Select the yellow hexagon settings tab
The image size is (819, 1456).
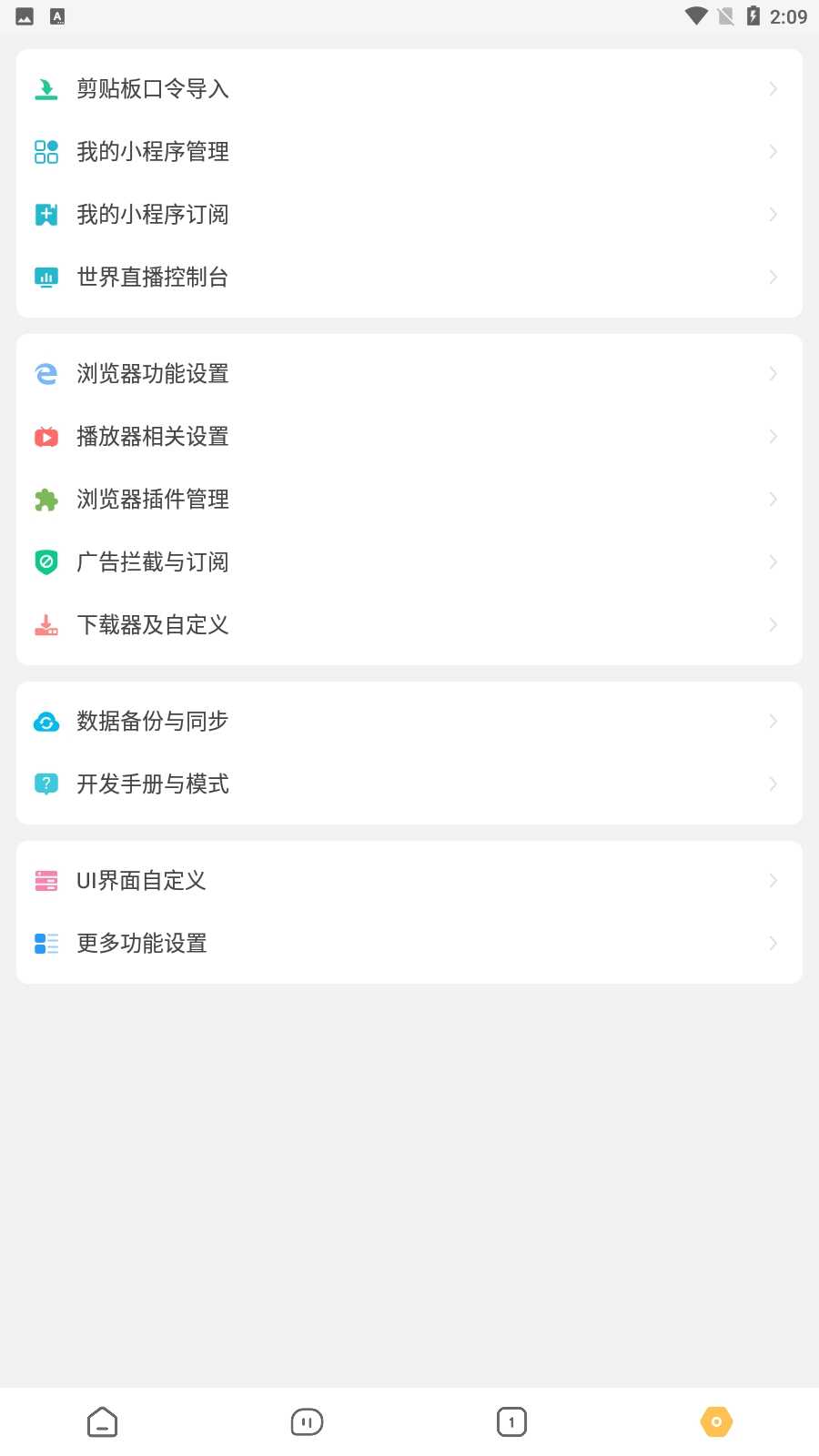716,1421
